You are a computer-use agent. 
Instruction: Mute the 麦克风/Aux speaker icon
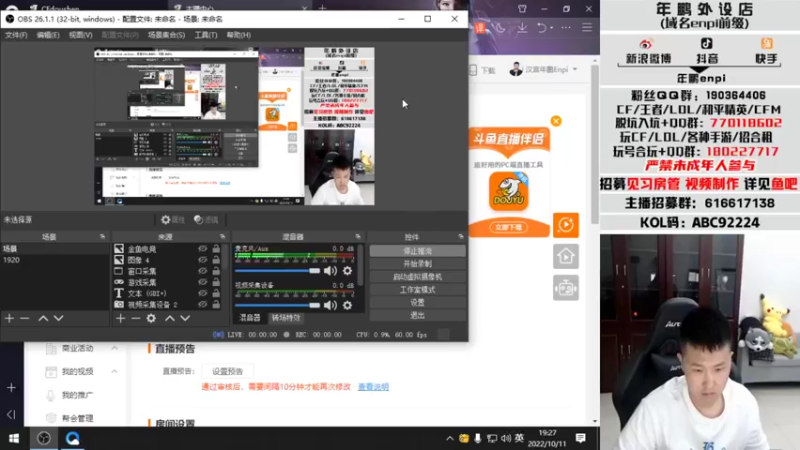[x=330, y=271]
